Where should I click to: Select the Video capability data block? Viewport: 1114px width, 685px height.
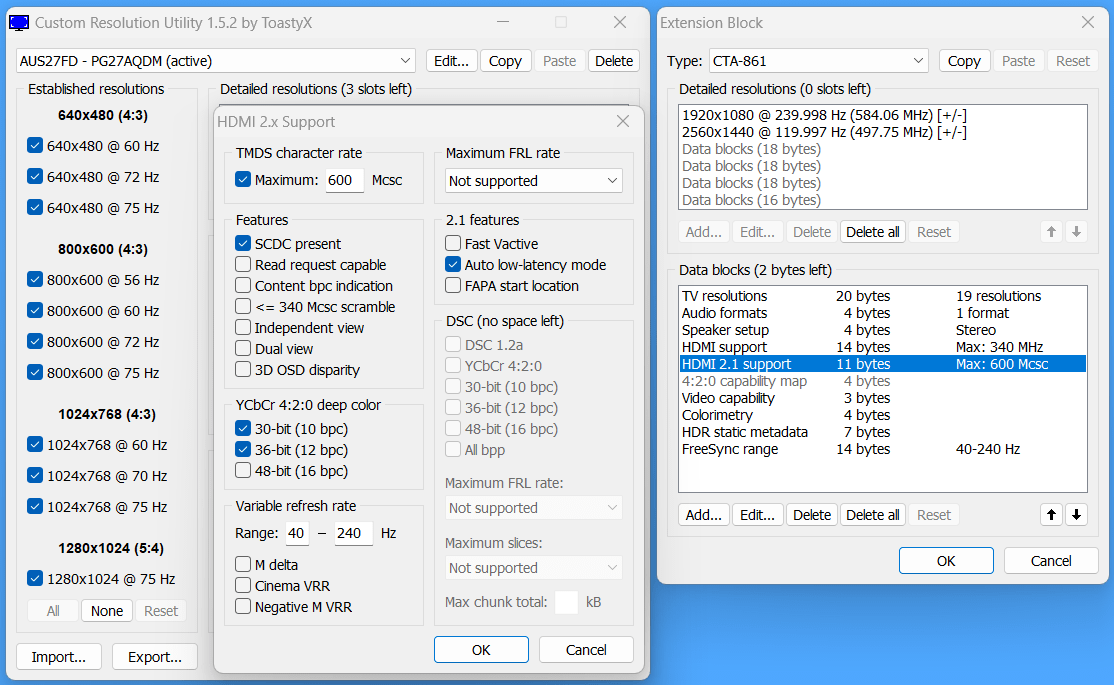pos(882,398)
